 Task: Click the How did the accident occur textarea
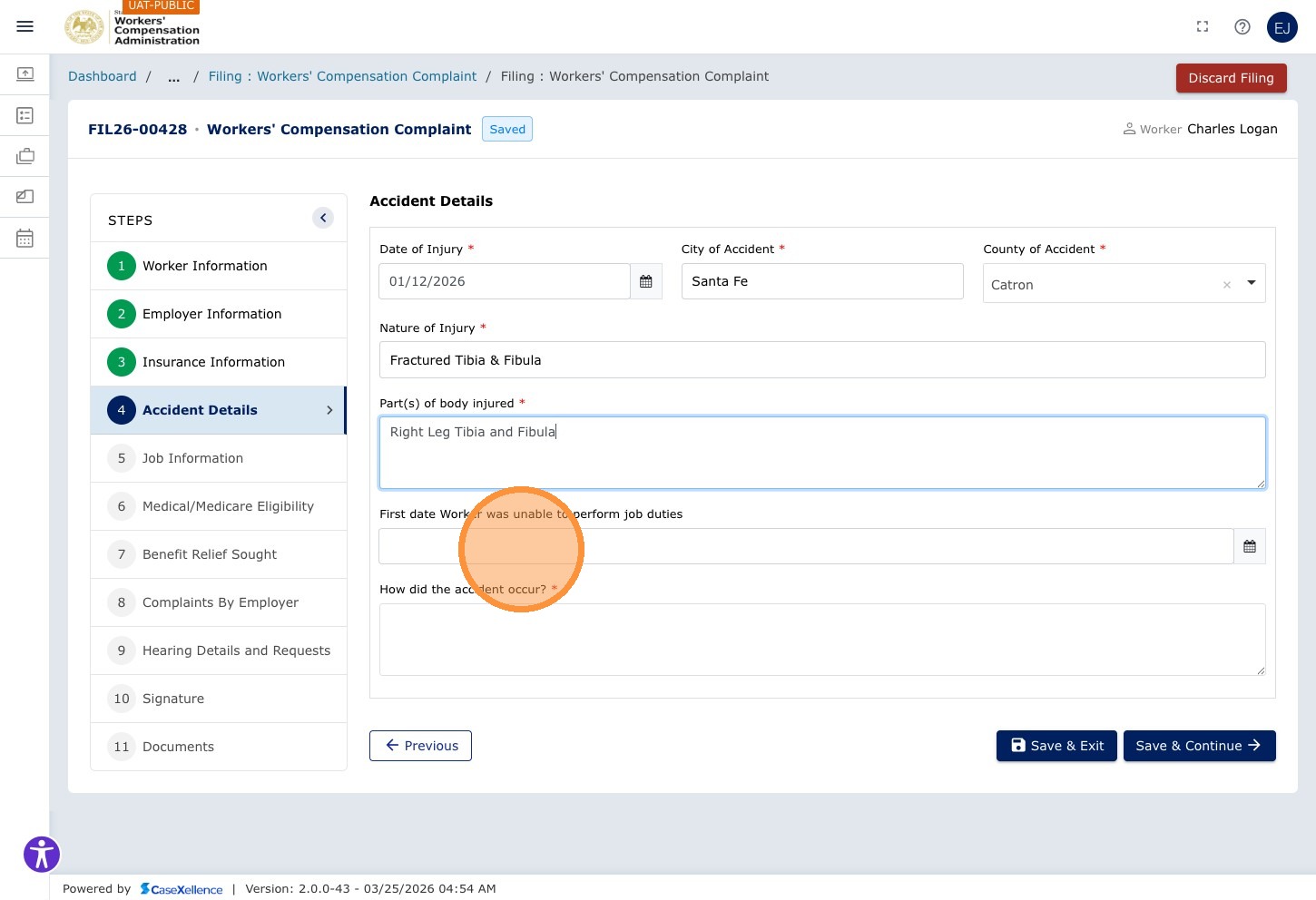coord(822,640)
